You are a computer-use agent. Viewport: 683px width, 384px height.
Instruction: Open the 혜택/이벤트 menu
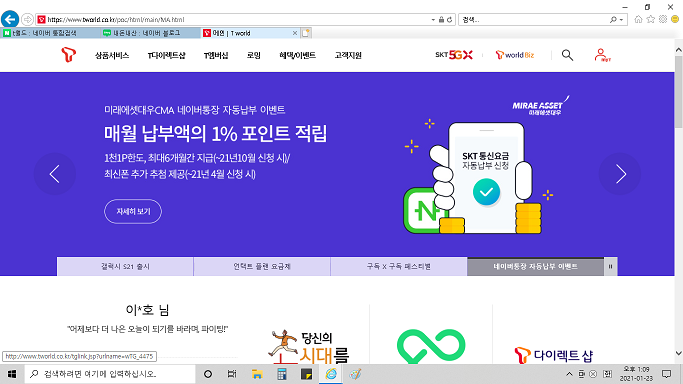297,55
